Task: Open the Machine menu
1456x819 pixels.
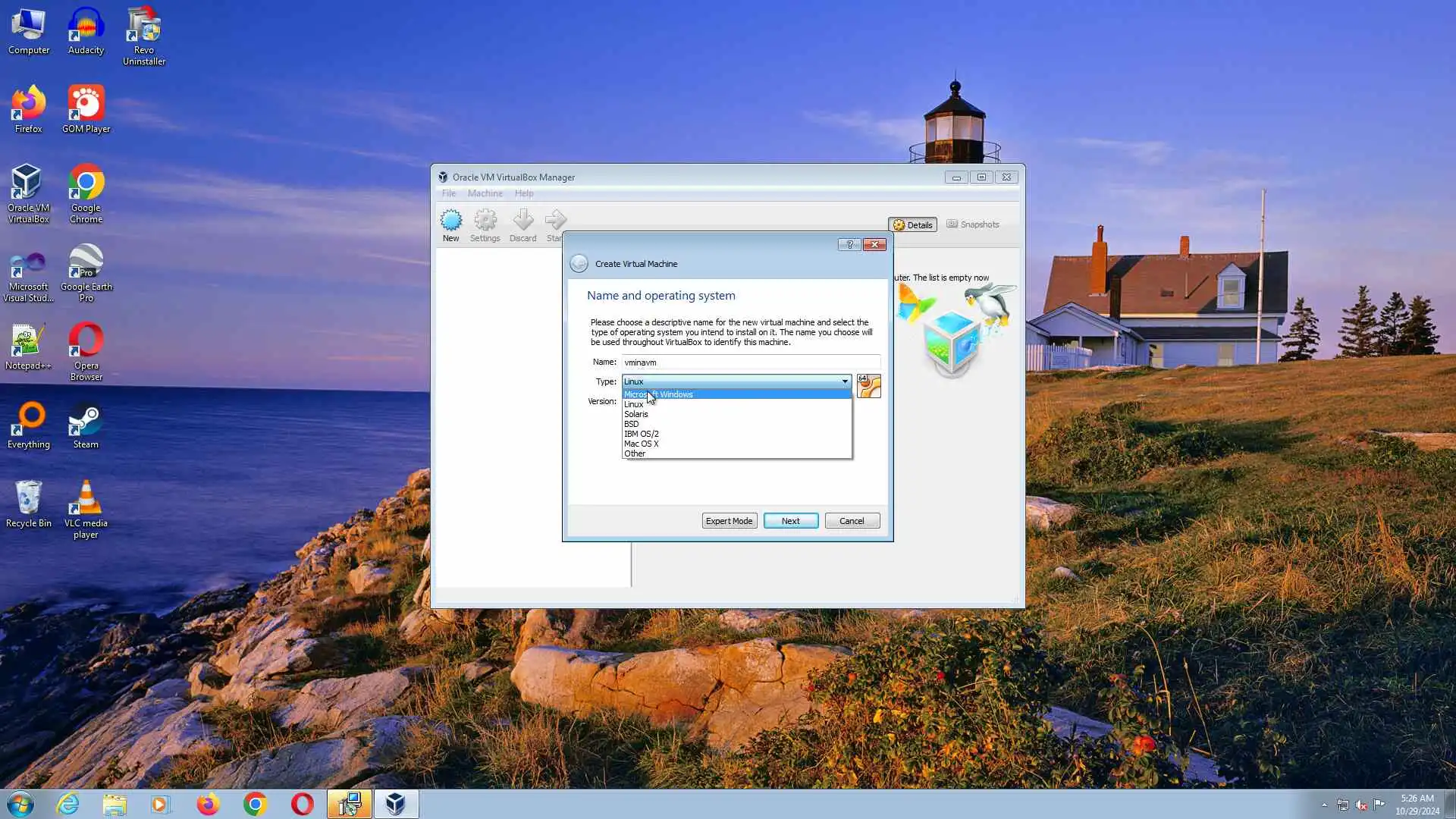Action: pyautogui.click(x=485, y=193)
